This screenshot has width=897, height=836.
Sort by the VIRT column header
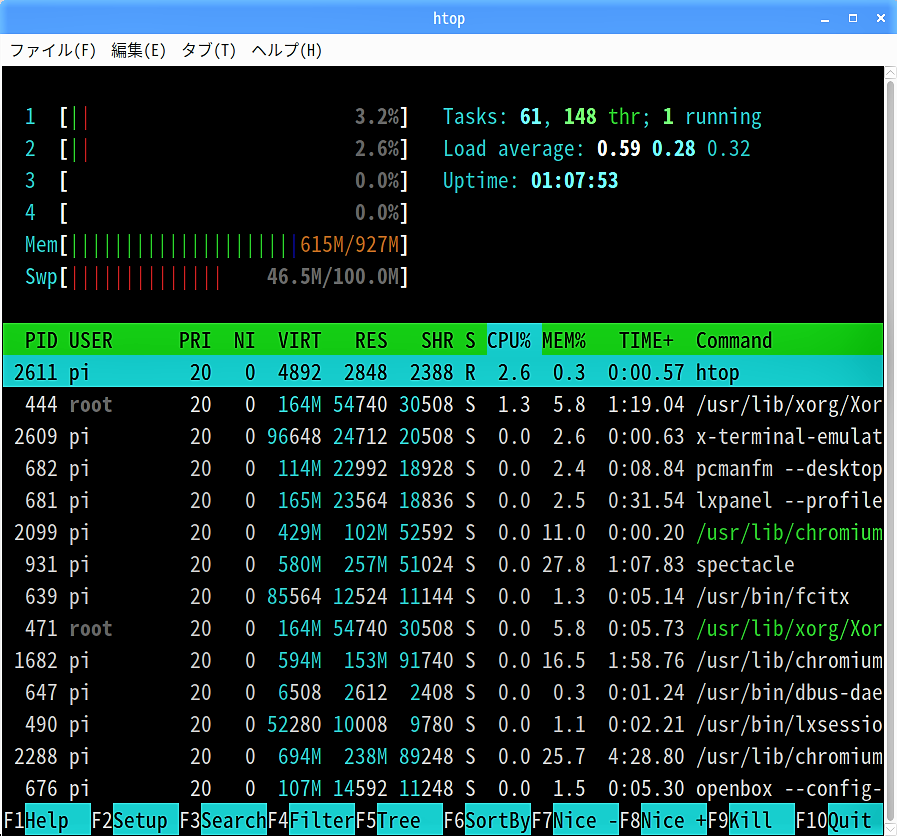[x=299, y=340]
